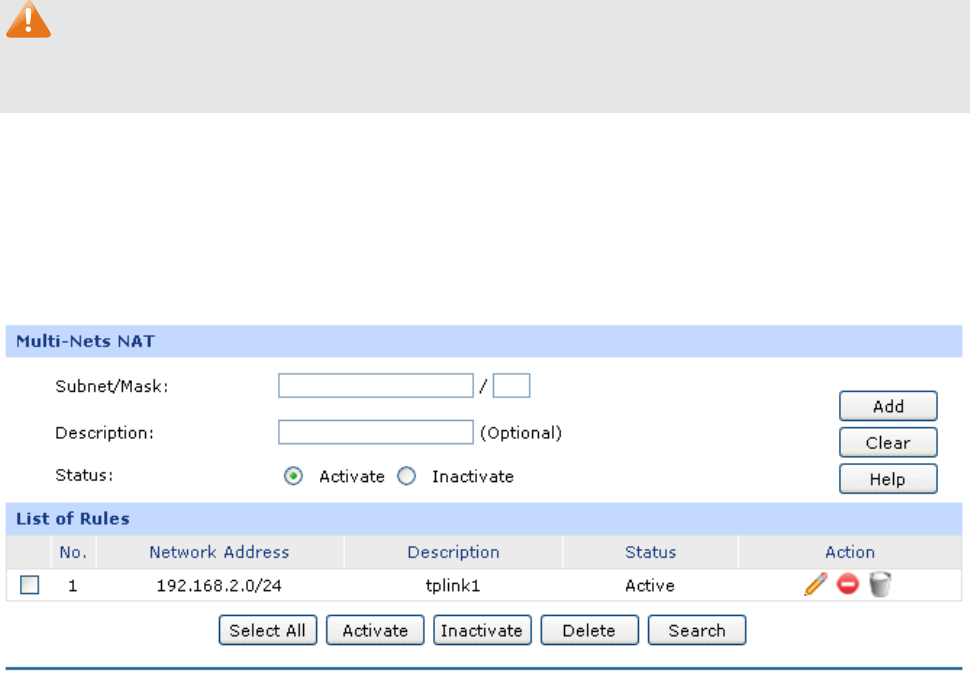Click the Clear button

click(888, 443)
